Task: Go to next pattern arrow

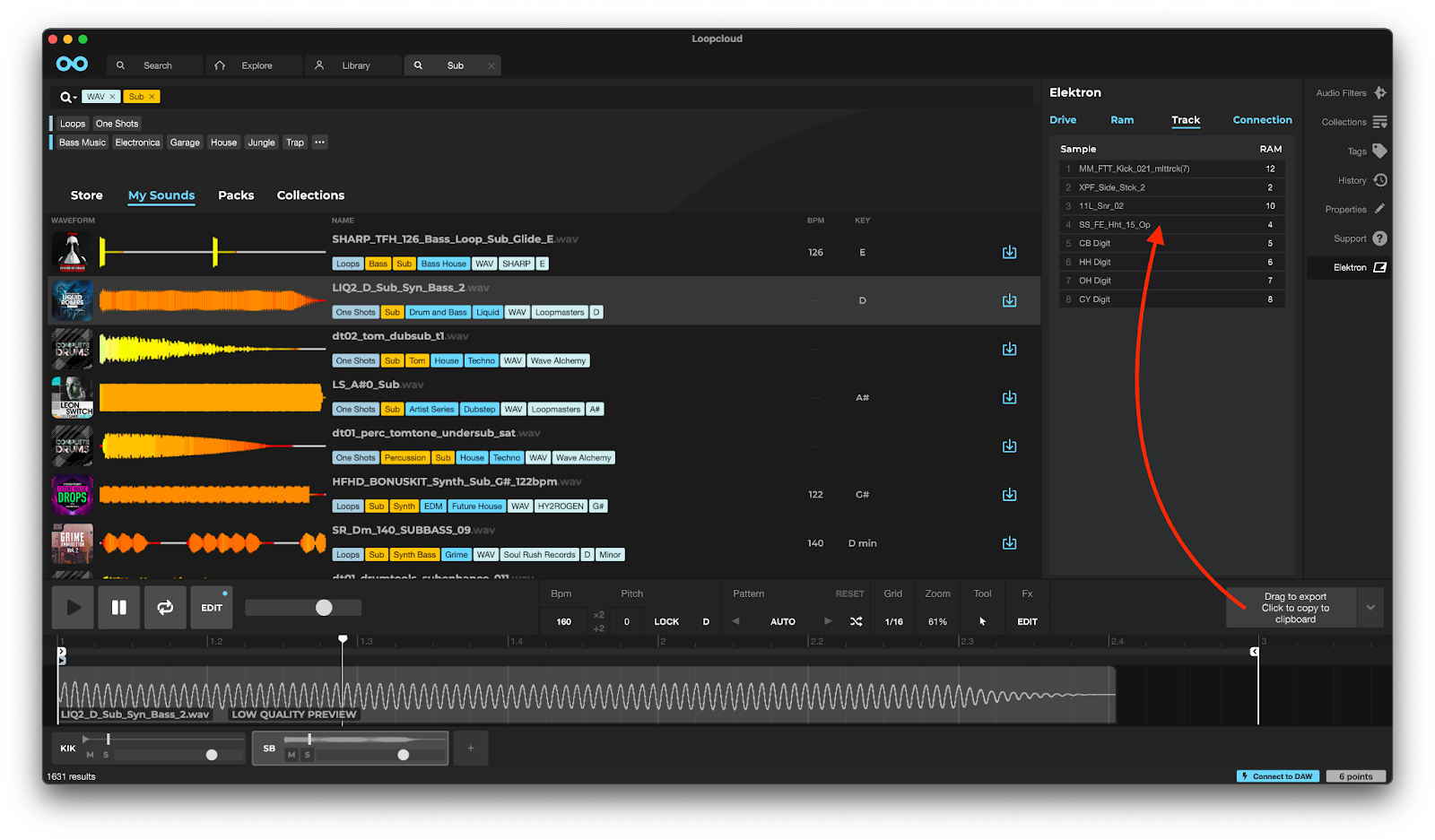Action: 828,621
